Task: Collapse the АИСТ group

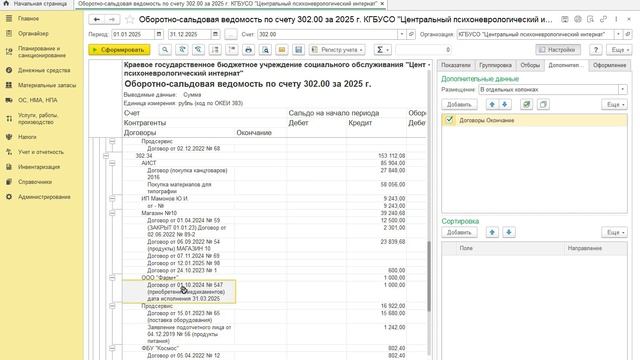Action: [112, 163]
